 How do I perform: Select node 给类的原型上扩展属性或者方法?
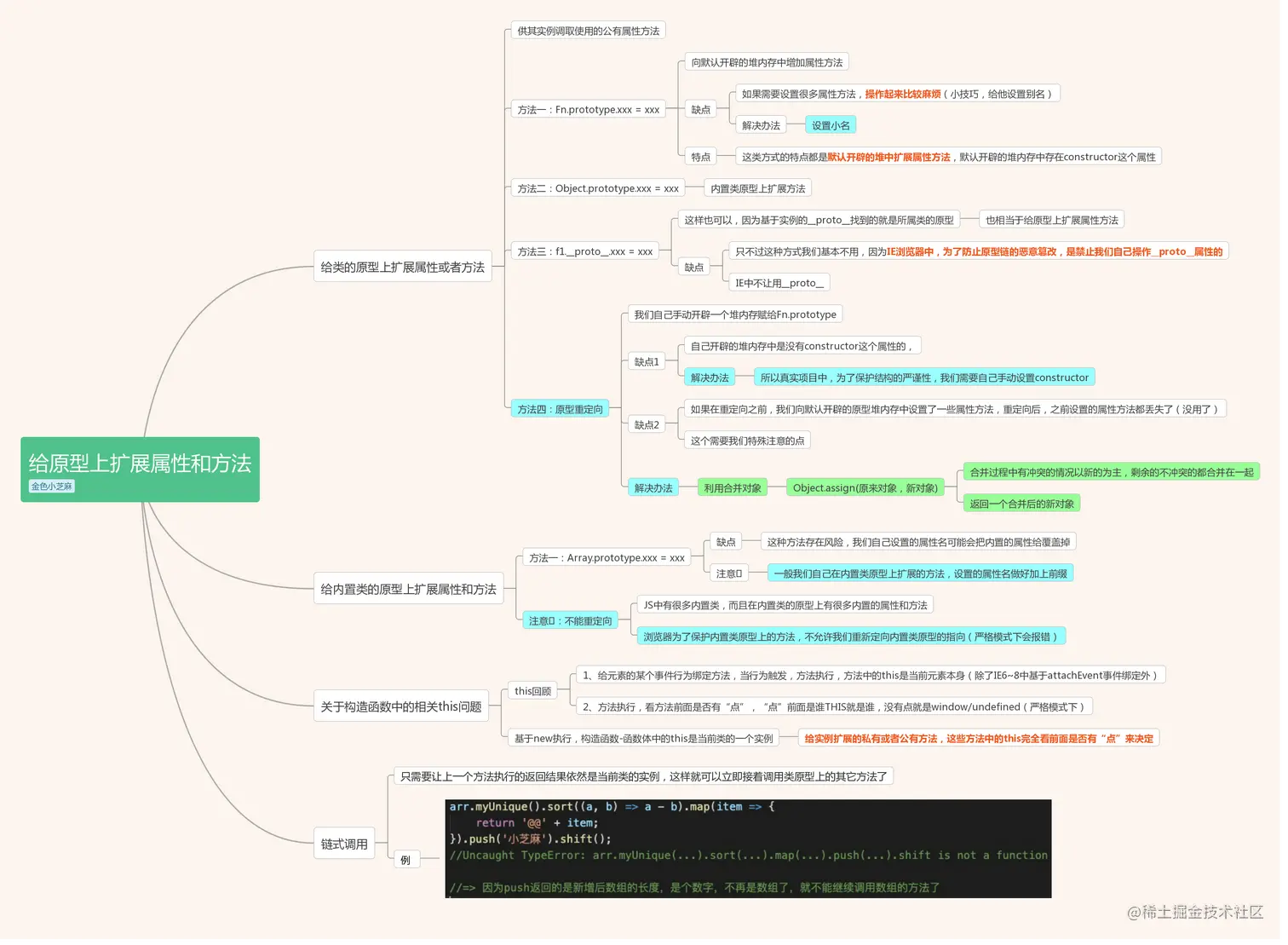coord(405,268)
